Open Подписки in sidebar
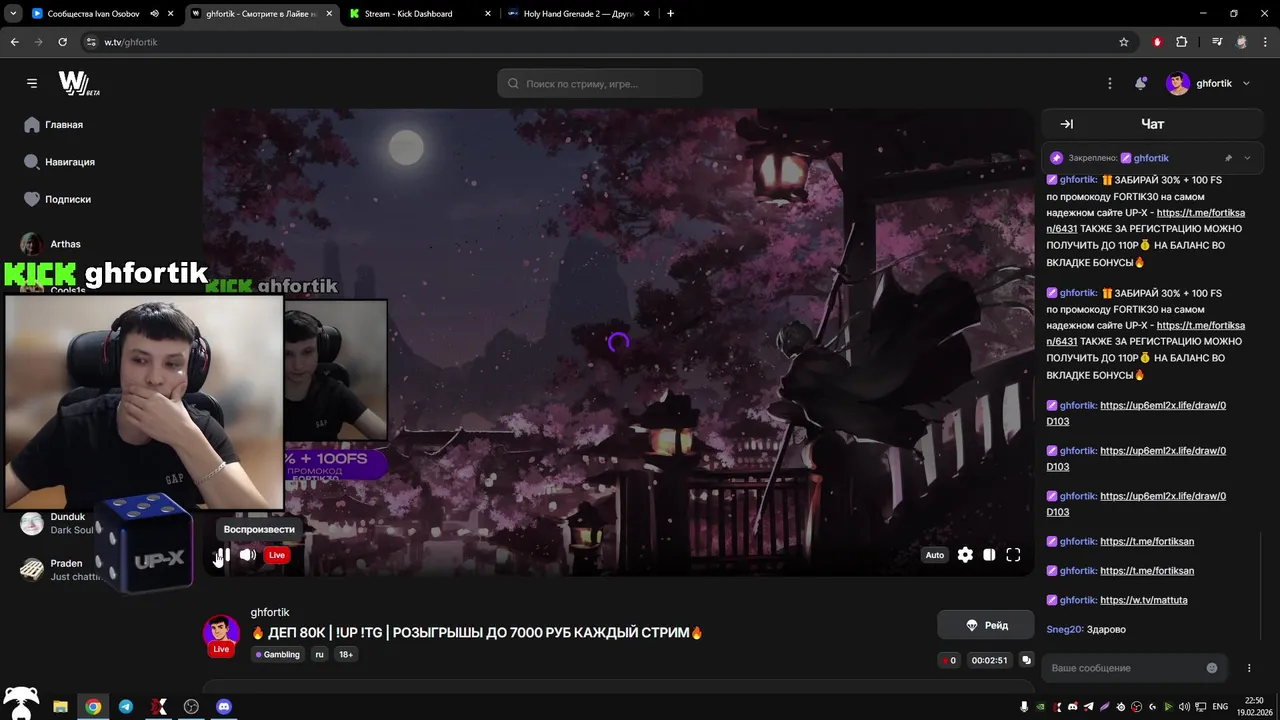 point(57,199)
